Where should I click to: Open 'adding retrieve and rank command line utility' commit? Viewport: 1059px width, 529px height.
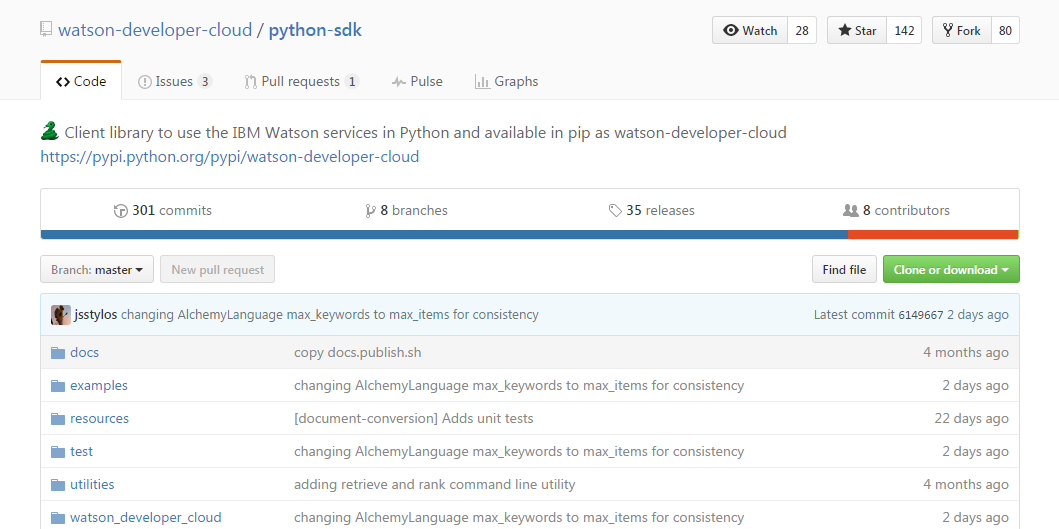(x=434, y=484)
